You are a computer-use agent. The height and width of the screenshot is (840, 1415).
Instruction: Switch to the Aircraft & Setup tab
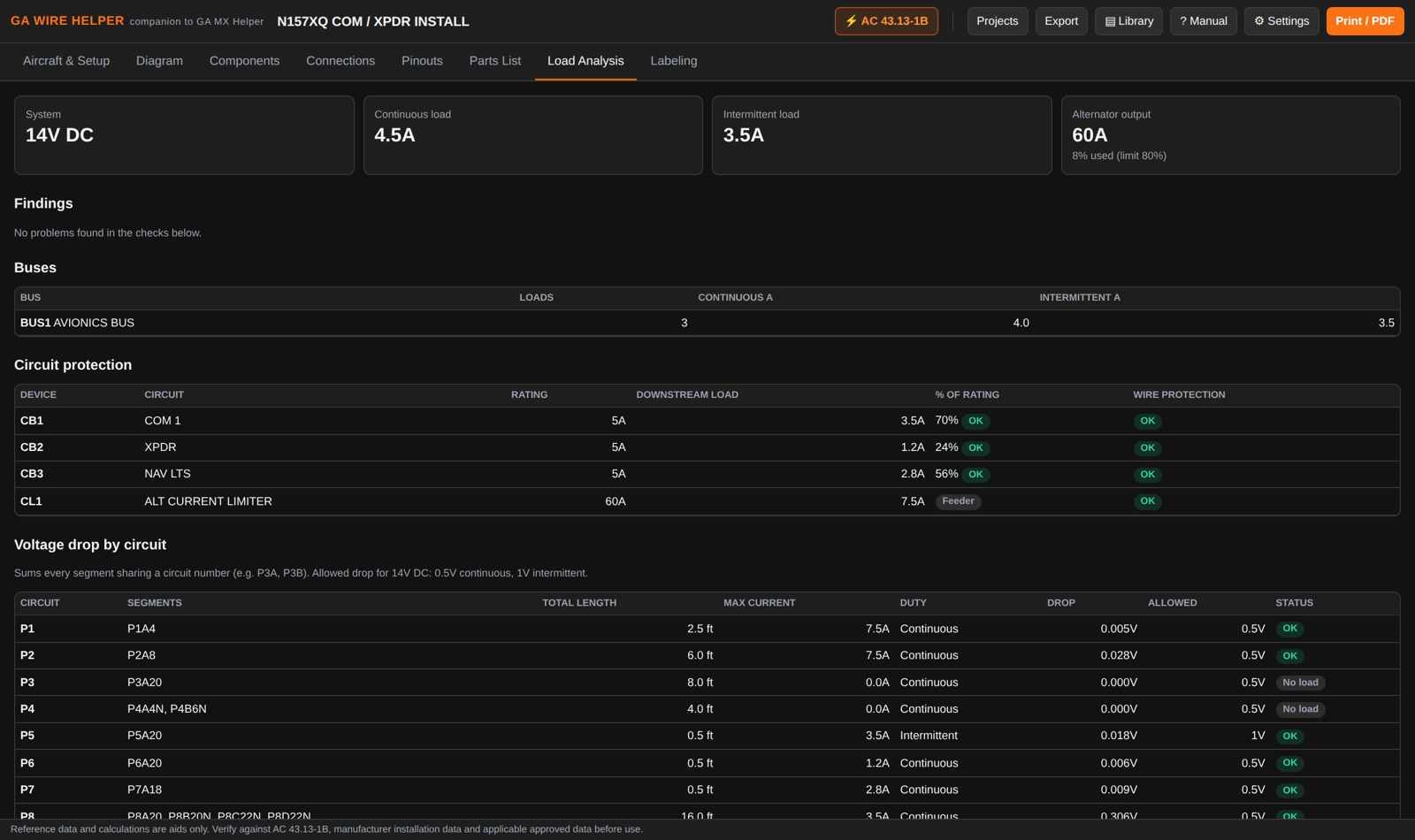click(66, 61)
